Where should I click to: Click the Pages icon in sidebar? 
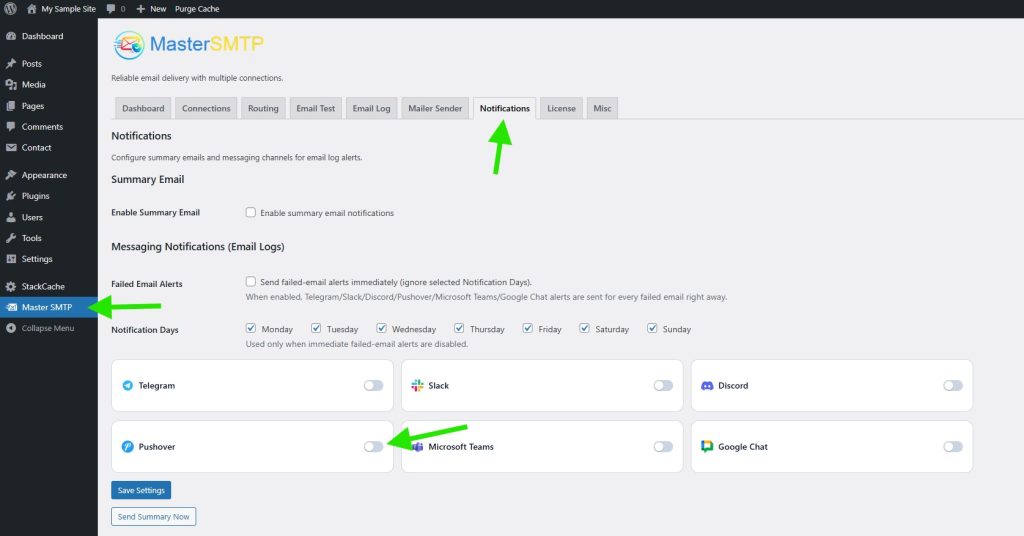[10, 106]
